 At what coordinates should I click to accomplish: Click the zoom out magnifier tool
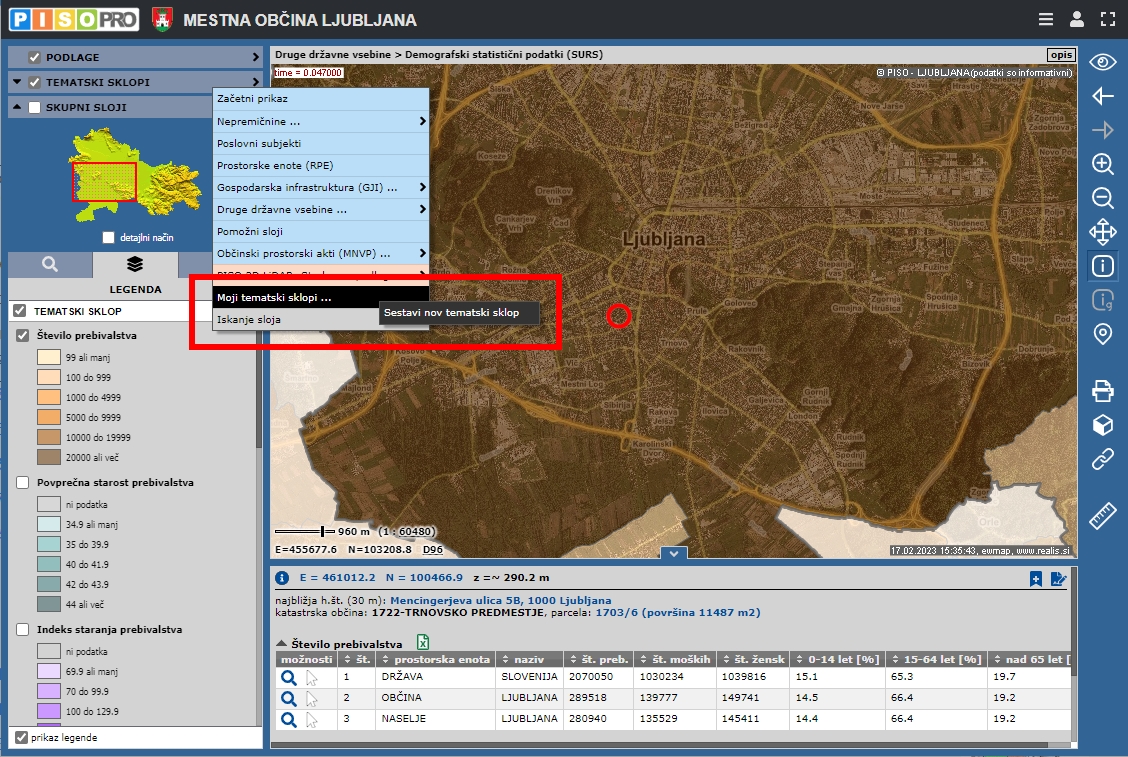1102,198
